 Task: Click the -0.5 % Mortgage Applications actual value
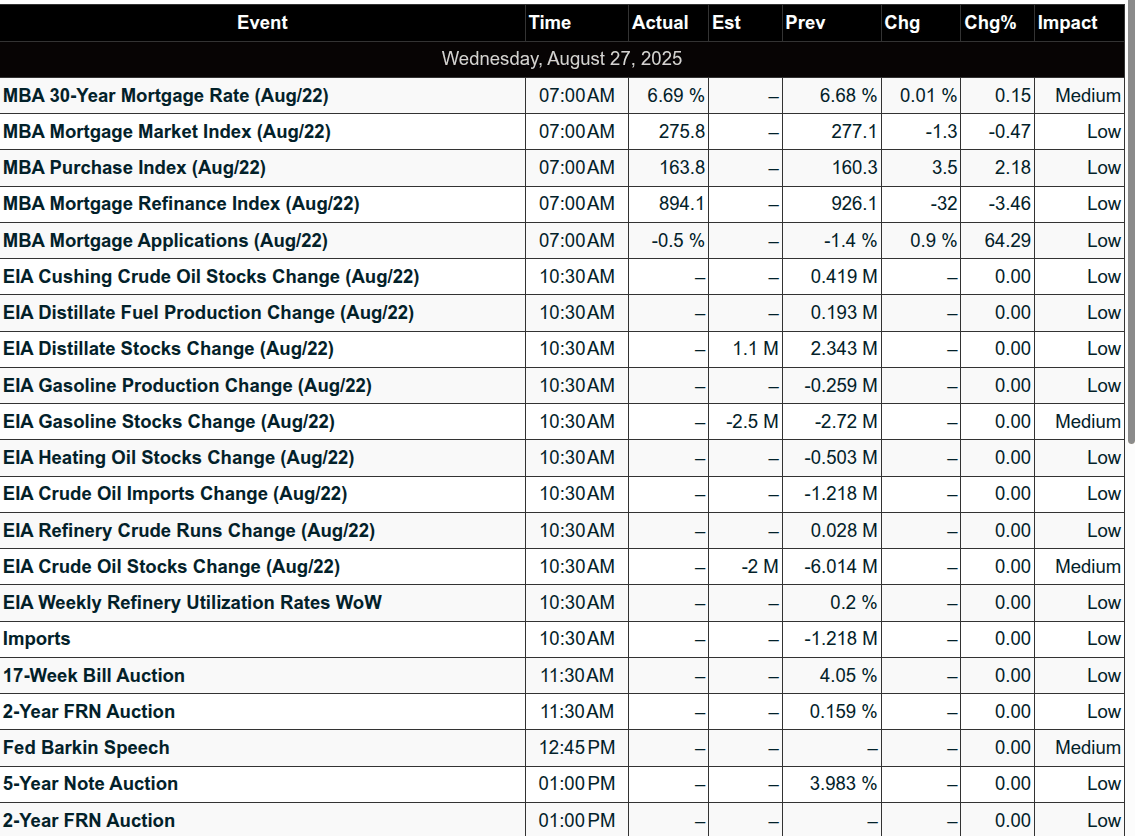coord(678,240)
